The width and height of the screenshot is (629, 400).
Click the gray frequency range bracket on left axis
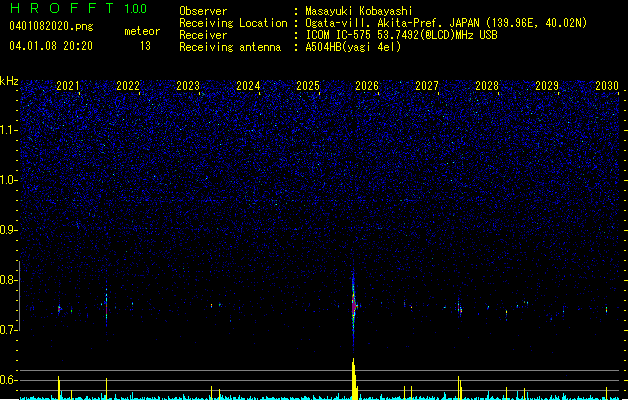point(20,296)
